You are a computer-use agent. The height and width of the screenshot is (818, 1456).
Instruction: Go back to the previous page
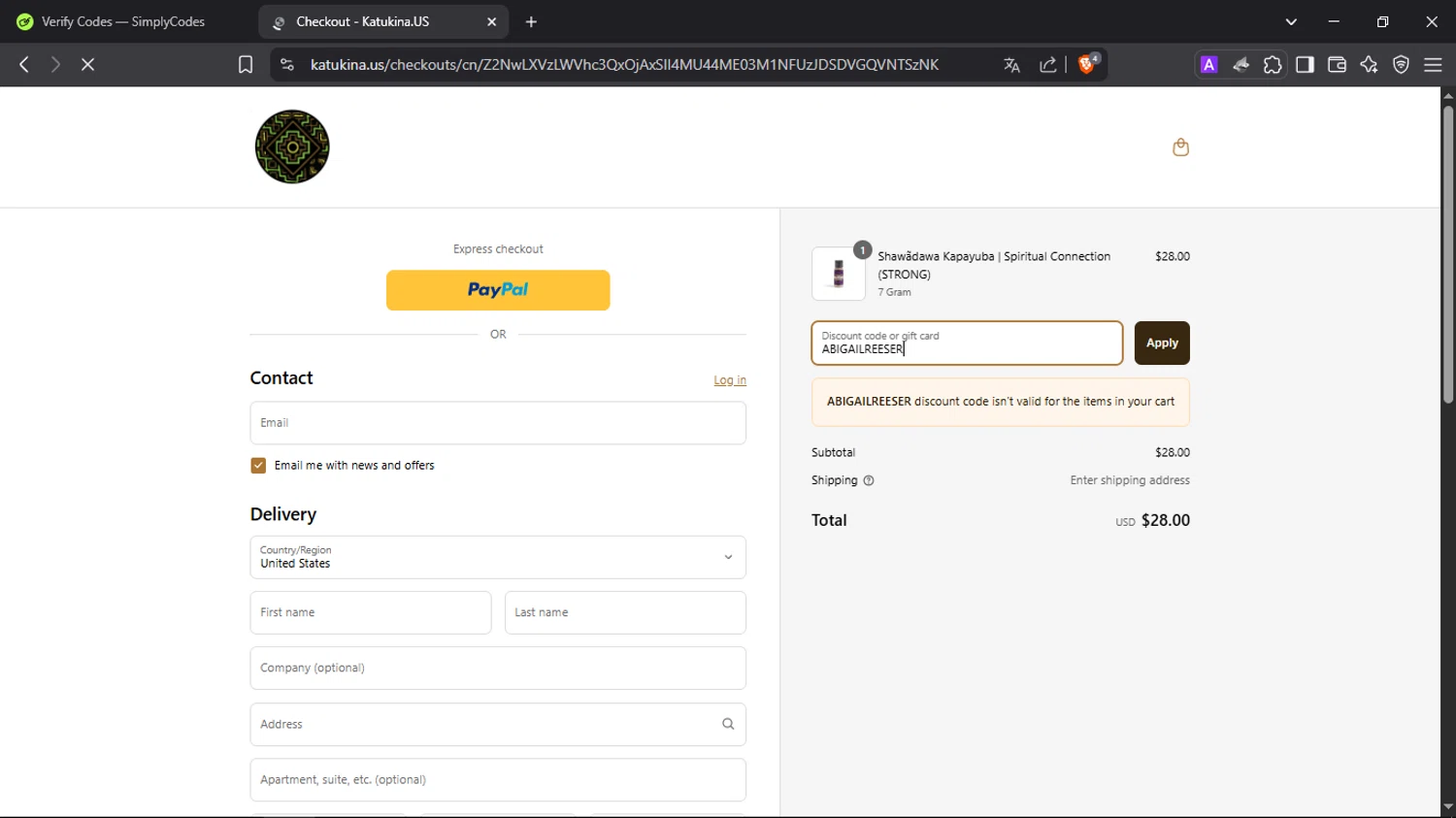(24, 64)
